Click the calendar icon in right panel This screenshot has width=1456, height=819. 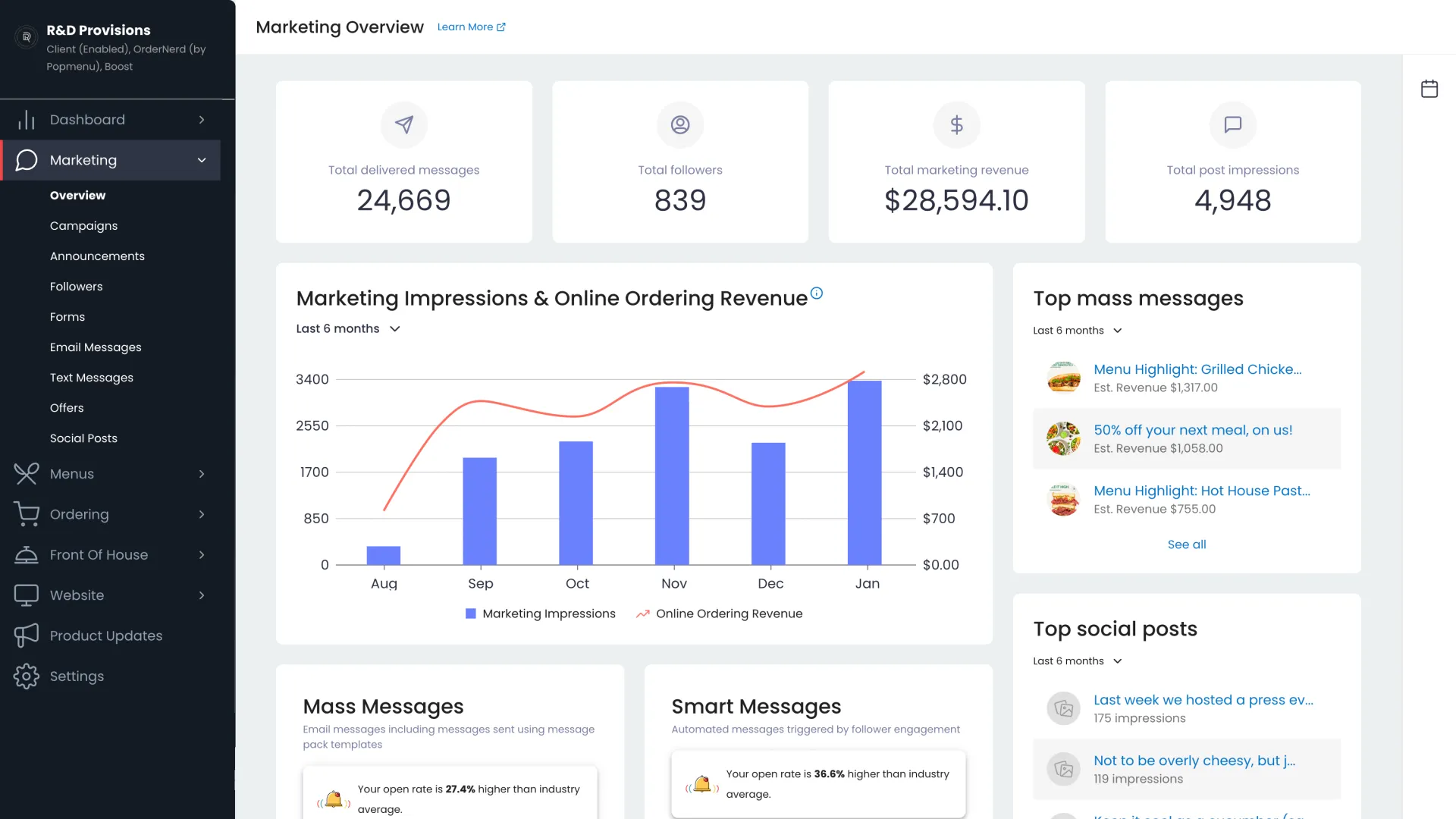pos(1429,89)
